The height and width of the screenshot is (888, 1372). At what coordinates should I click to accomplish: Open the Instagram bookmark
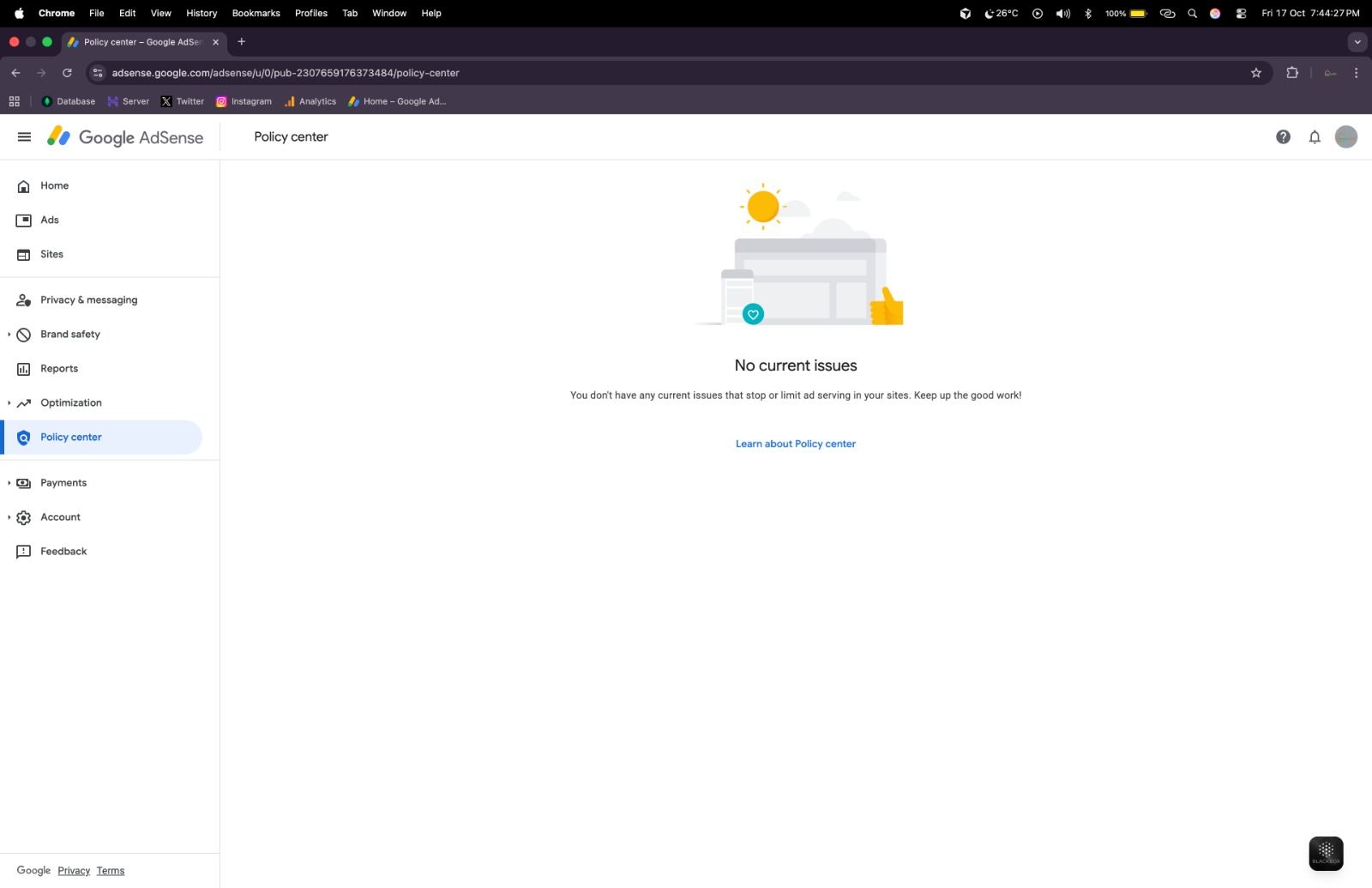244,101
